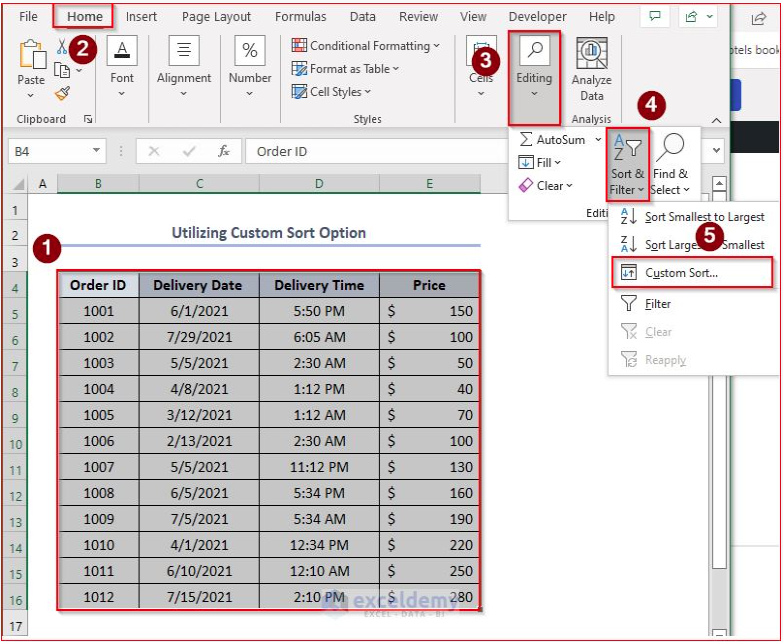Click Filter in the sort menu
The image size is (783, 642).
tap(658, 303)
